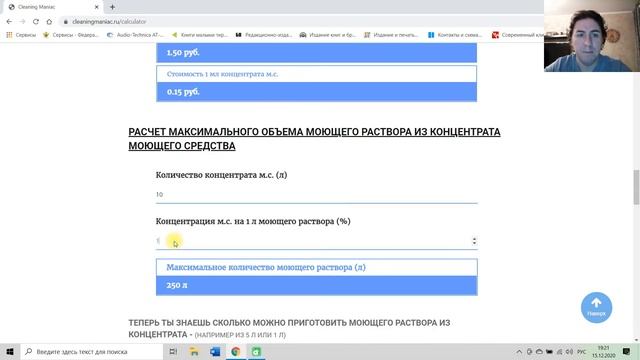
Task: Open the notification center icon
Action: (x=627, y=351)
